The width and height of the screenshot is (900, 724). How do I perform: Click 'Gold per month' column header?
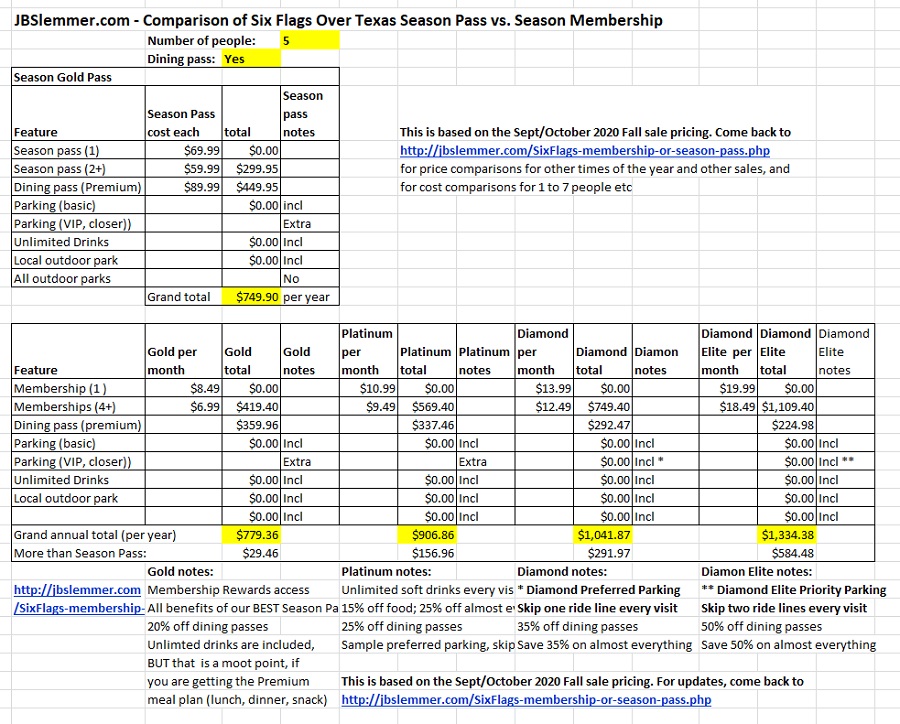coord(184,351)
